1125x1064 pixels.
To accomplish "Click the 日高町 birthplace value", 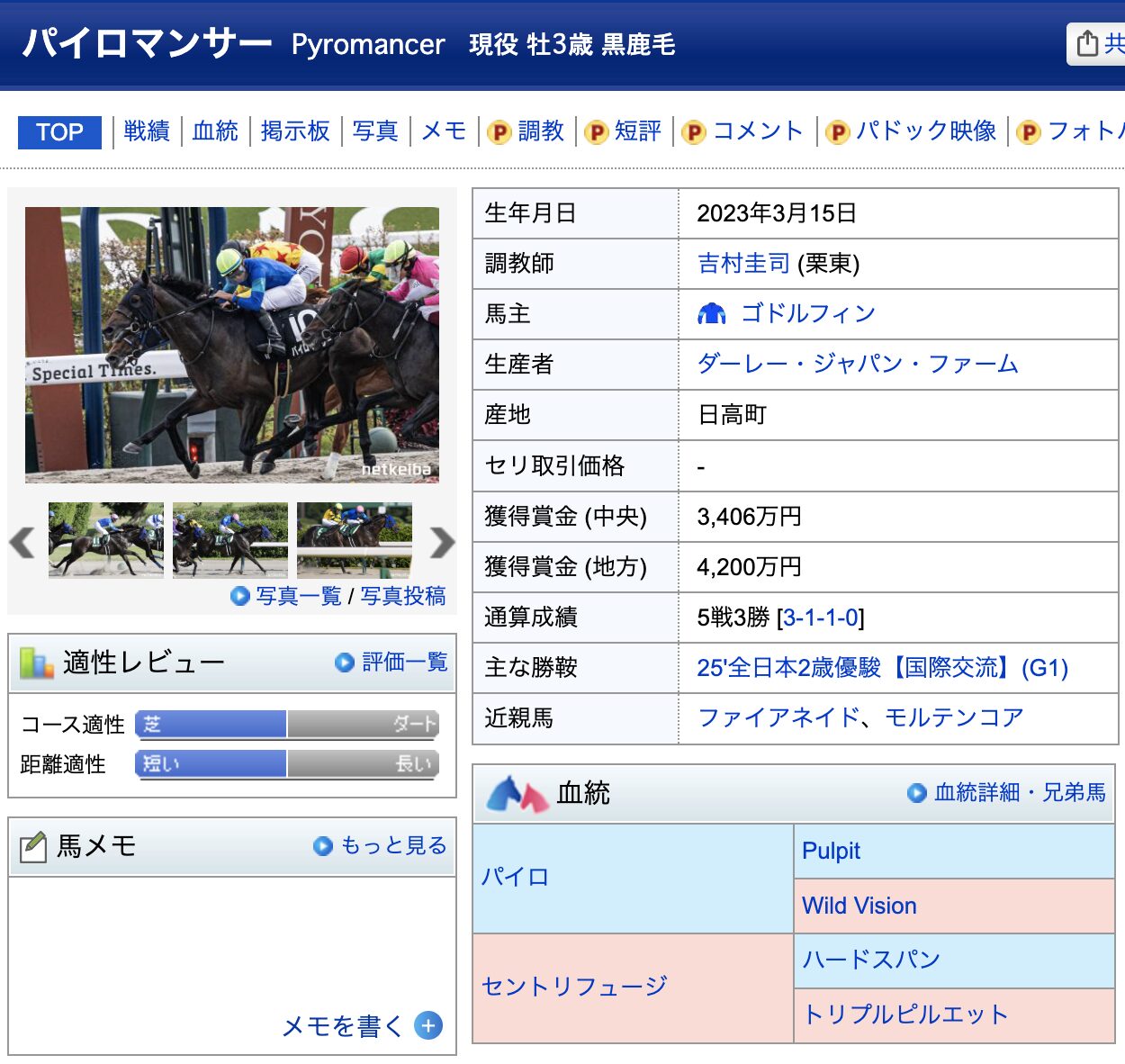I will (732, 415).
